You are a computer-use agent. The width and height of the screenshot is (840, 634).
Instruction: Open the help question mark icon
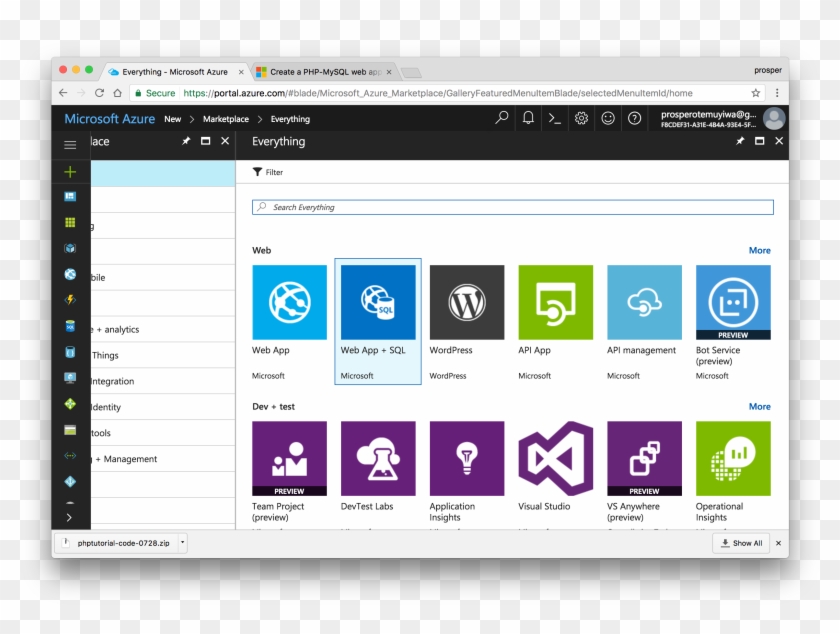click(x=633, y=118)
